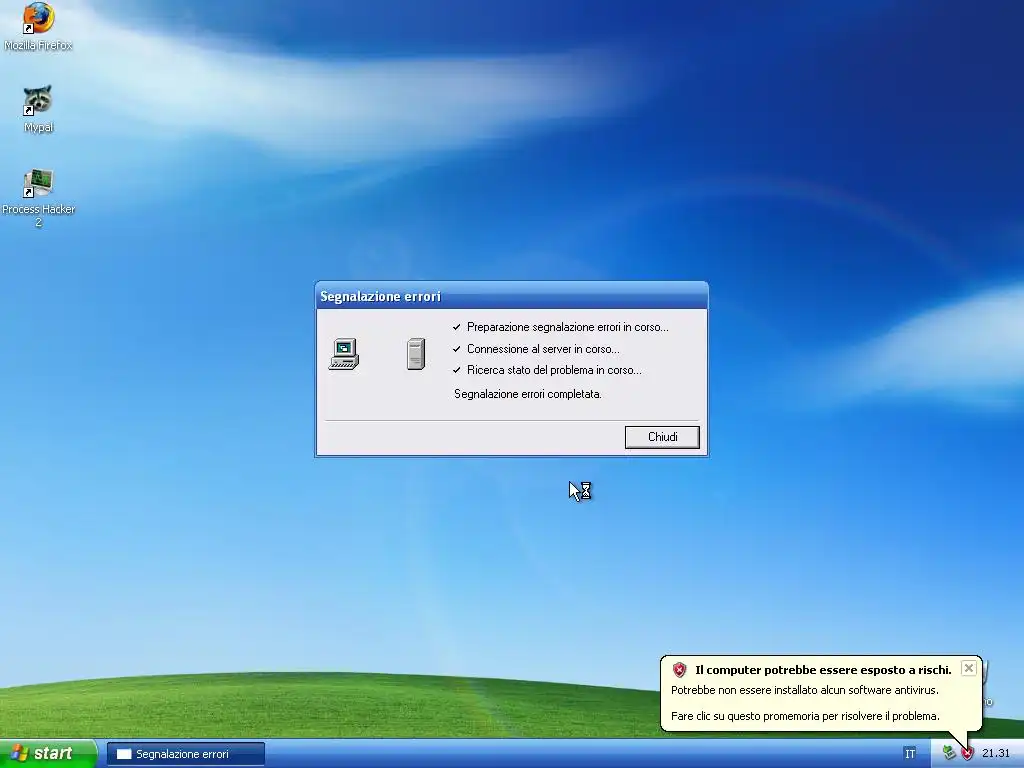The image size is (1024, 768).
Task: Click the red shield icon in balloon
Action: pos(679,670)
